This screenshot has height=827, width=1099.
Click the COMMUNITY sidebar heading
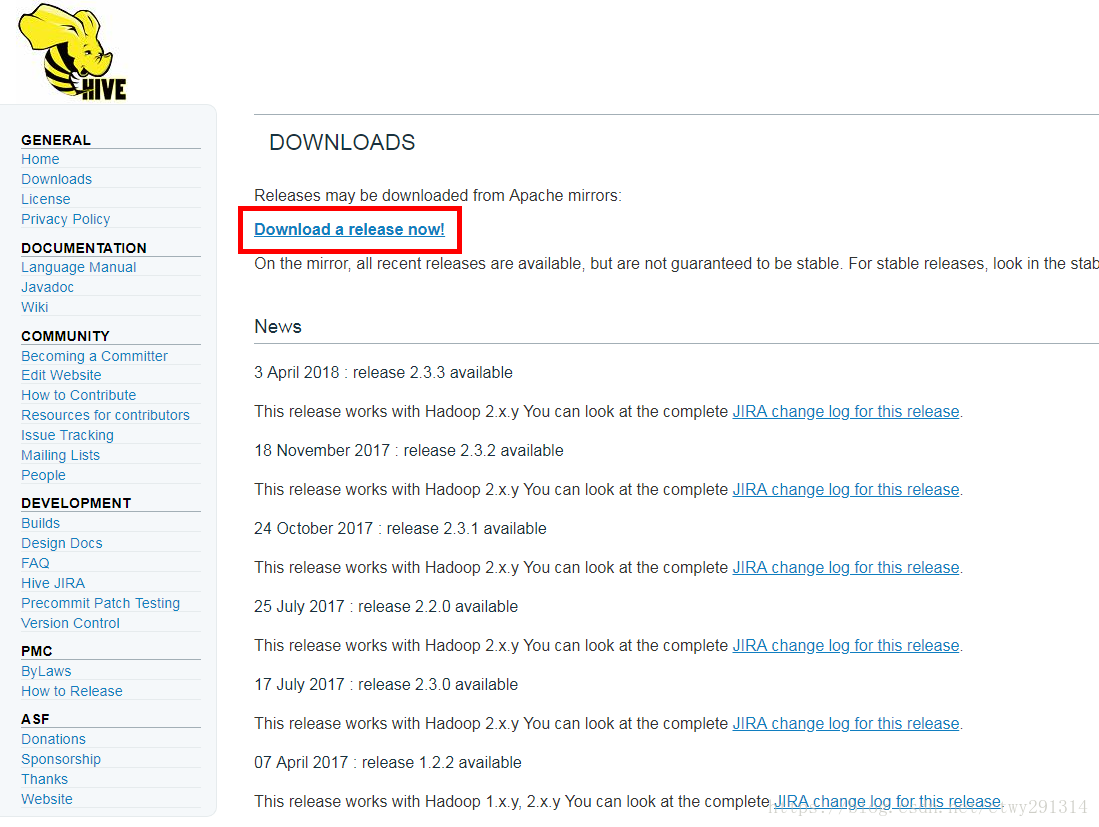pyautogui.click(x=65, y=336)
